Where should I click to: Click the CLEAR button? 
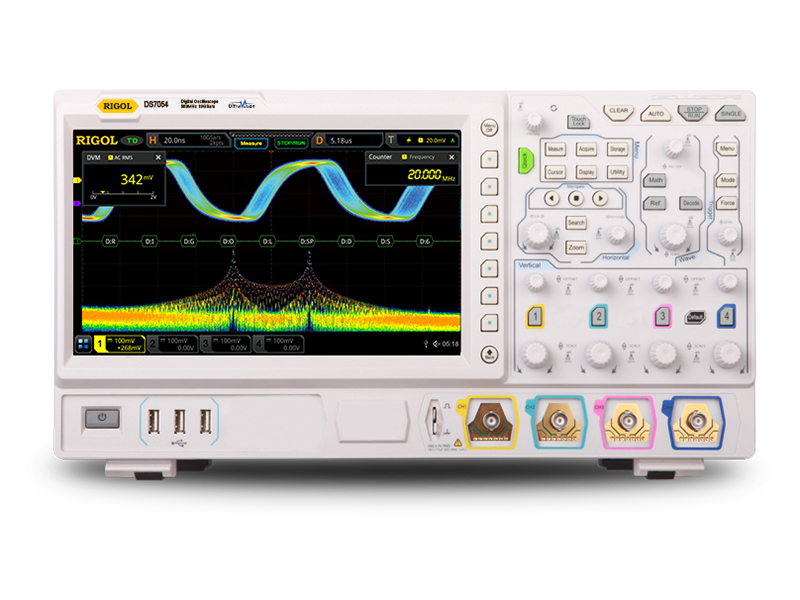point(619,112)
